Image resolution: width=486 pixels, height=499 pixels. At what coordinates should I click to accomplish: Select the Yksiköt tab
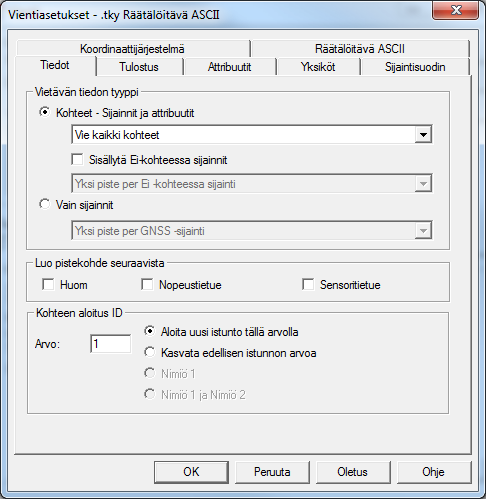point(318,67)
